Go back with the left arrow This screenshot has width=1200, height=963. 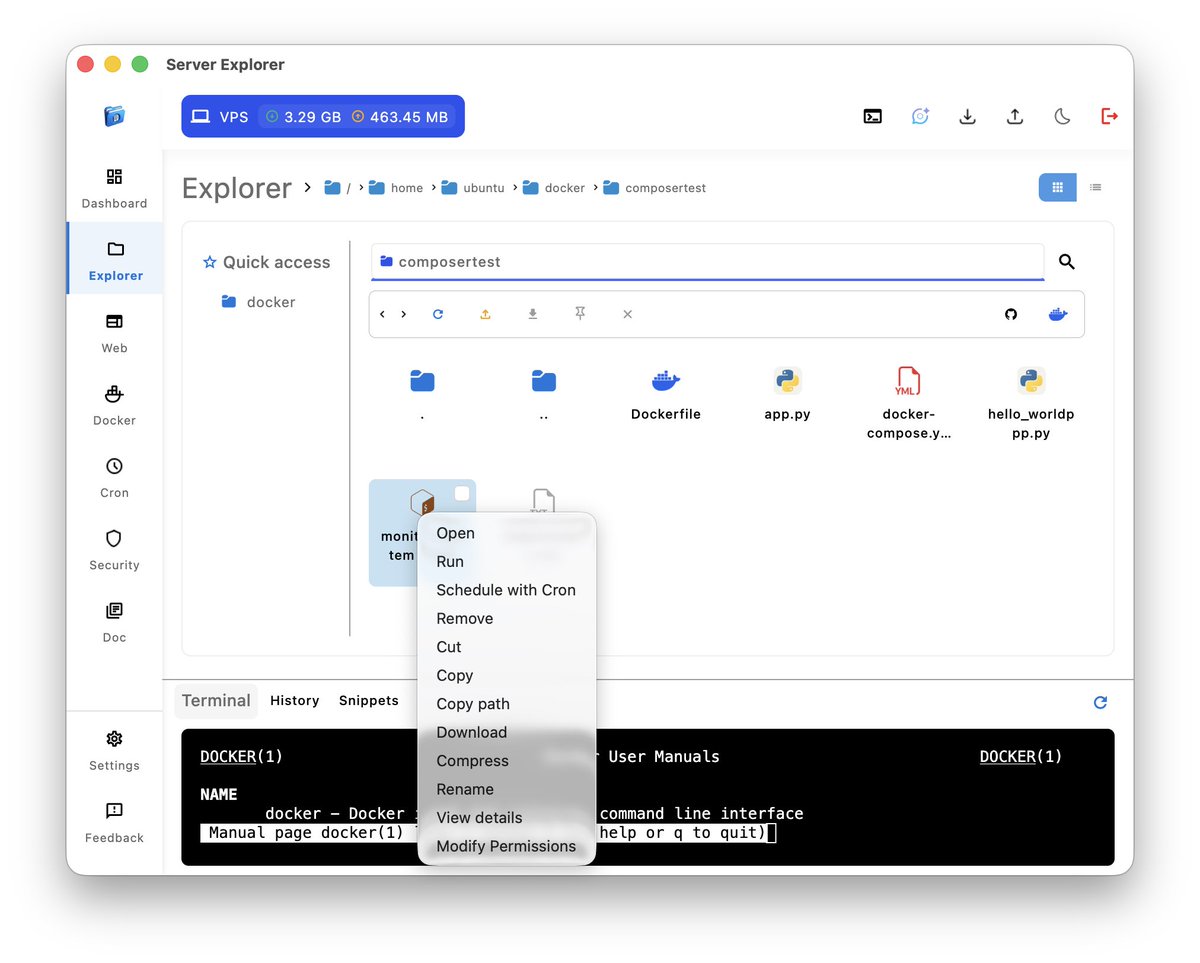(x=382, y=314)
